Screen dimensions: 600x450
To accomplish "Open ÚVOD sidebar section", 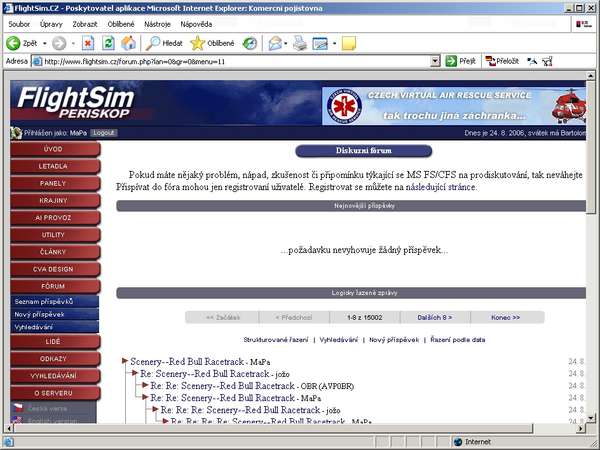I will point(55,149).
